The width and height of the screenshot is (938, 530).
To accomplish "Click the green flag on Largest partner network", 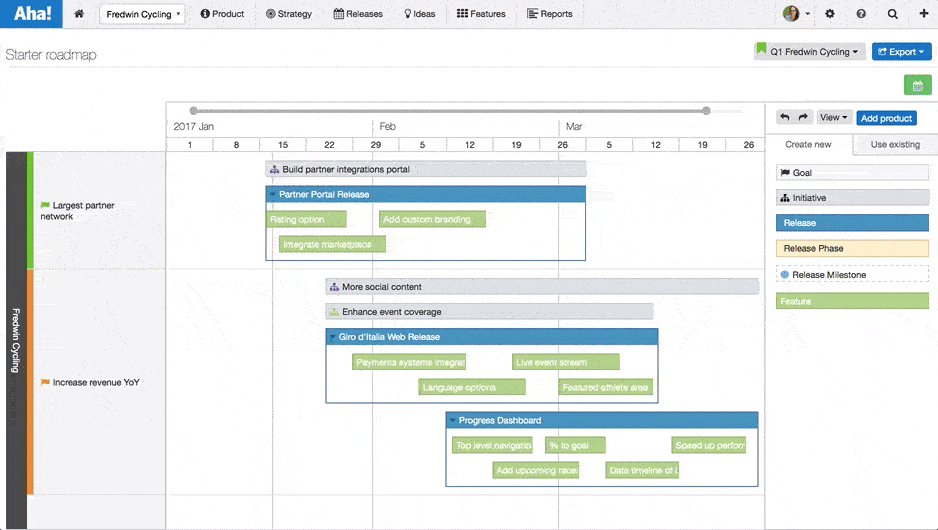I will (x=45, y=205).
